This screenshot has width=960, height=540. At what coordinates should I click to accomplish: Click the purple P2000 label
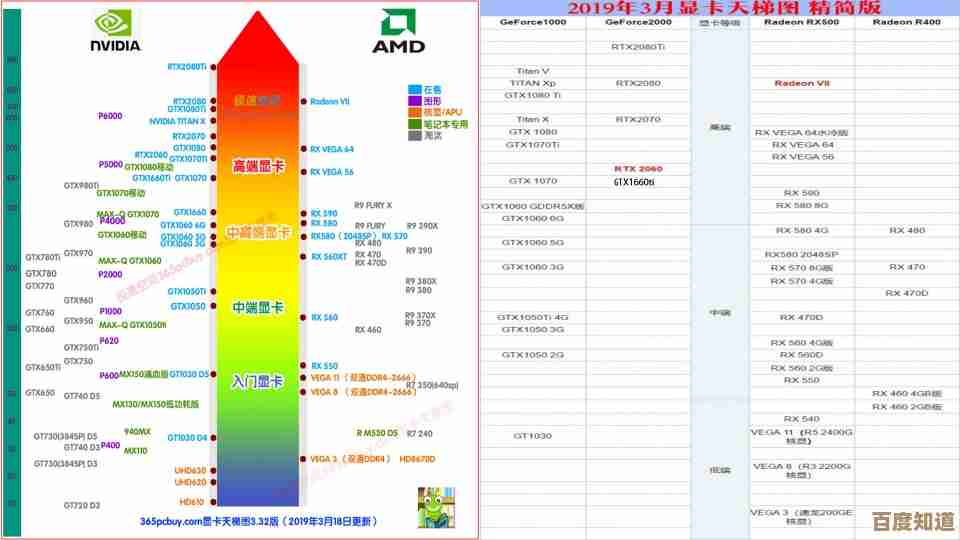pyautogui.click(x=110, y=274)
